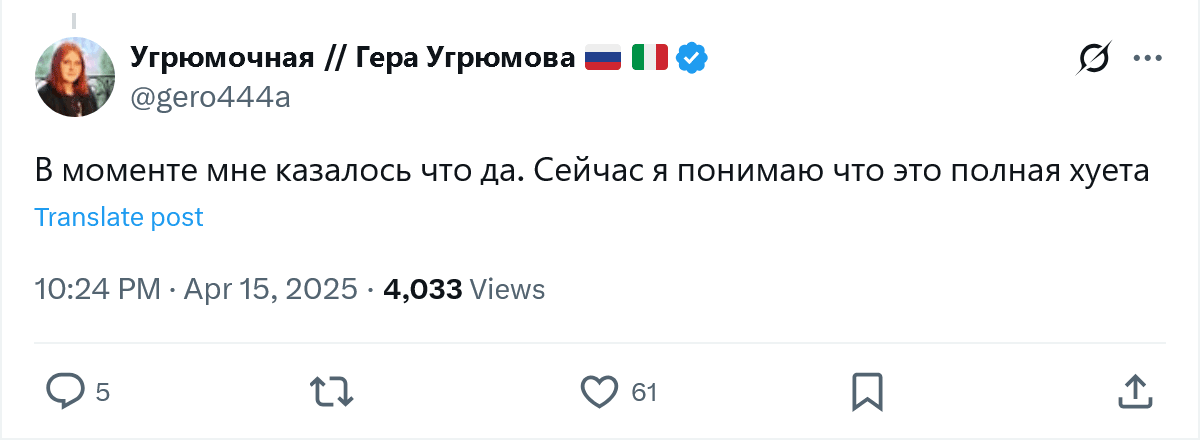Open the three-dot More menu
The width and height of the screenshot is (1200, 440).
pyautogui.click(x=1147, y=59)
